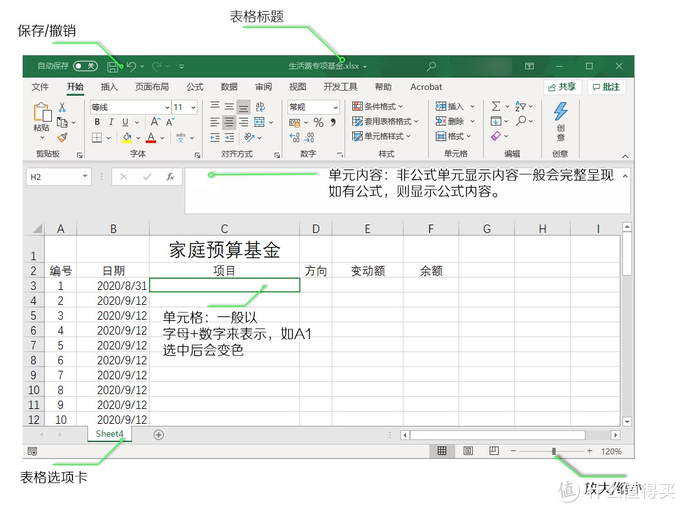
Task: Toggle Bottom Align
Action: click(244, 107)
